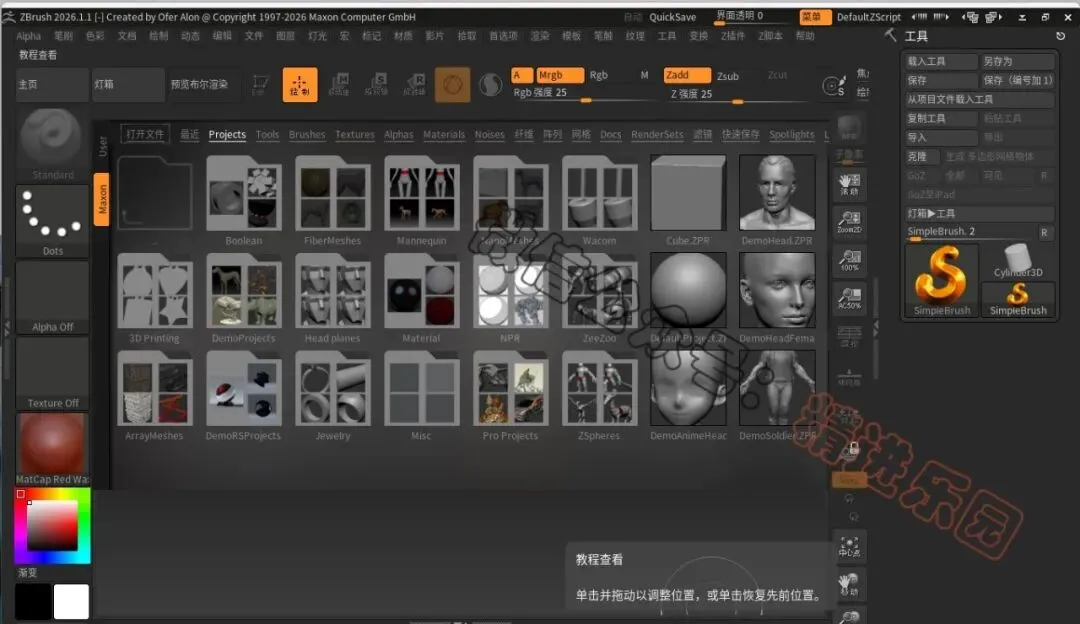
Task: Toggle the M material channel
Action: 645,75
